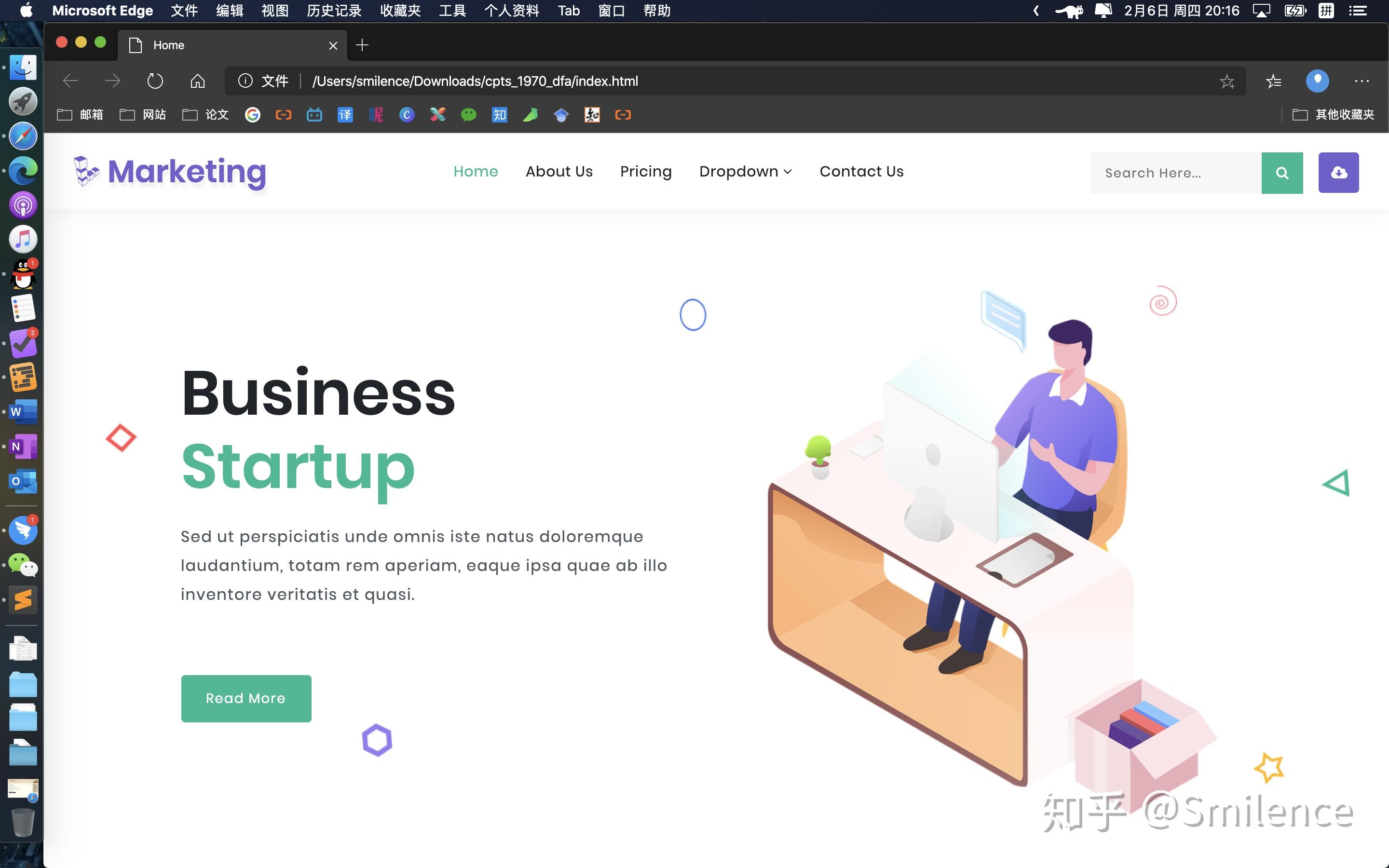Click the Contact Us navigation link
Screen dimensions: 1389x868
[862, 171]
